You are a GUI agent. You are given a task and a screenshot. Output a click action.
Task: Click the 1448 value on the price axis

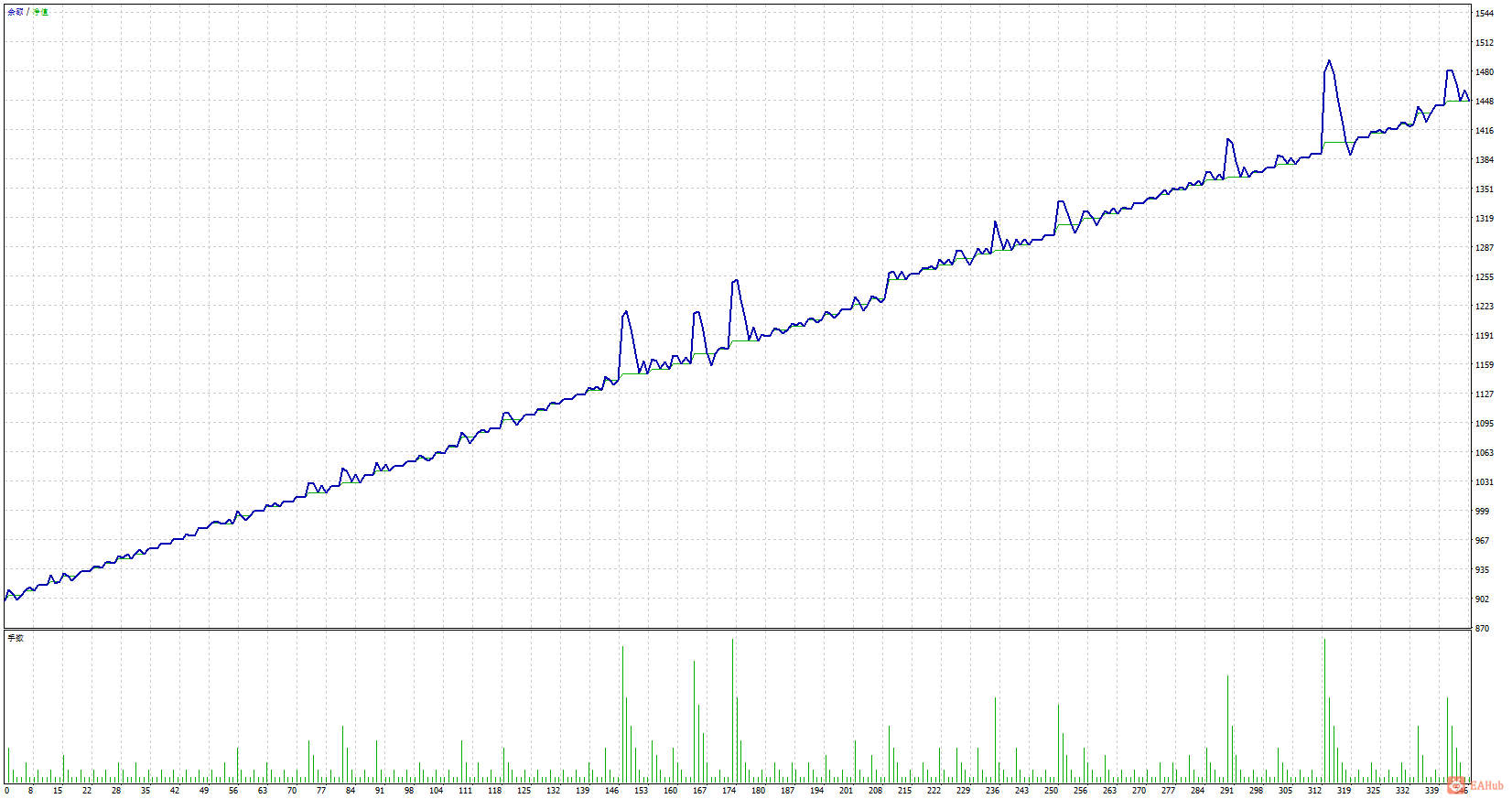1485,102
